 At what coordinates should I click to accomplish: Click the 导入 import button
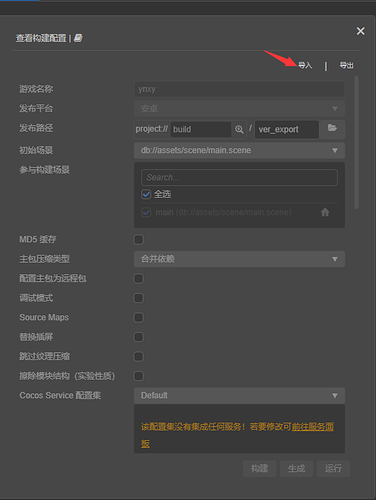tap(305, 65)
